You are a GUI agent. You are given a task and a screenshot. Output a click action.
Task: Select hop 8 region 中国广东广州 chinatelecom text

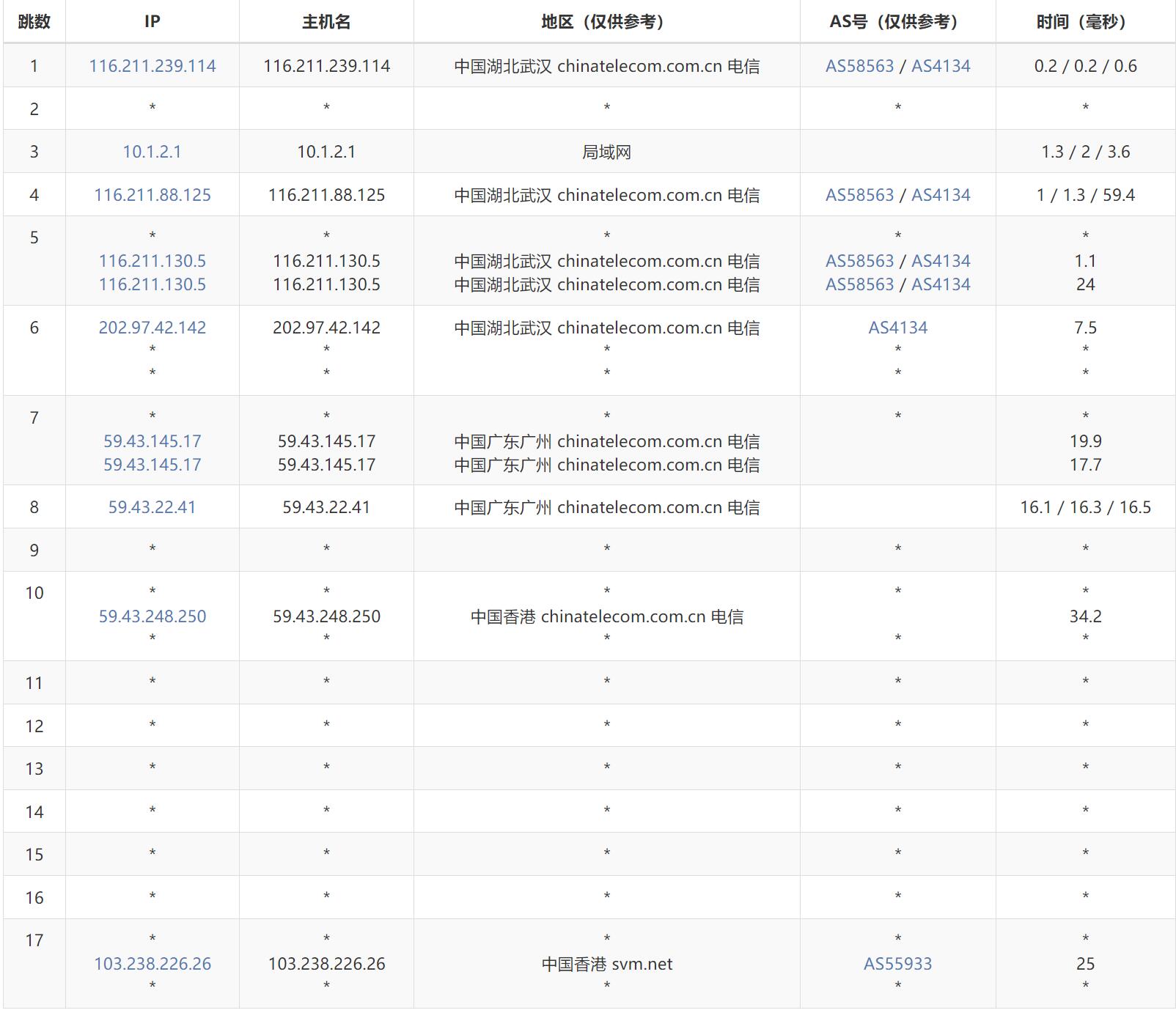(606, 507)
